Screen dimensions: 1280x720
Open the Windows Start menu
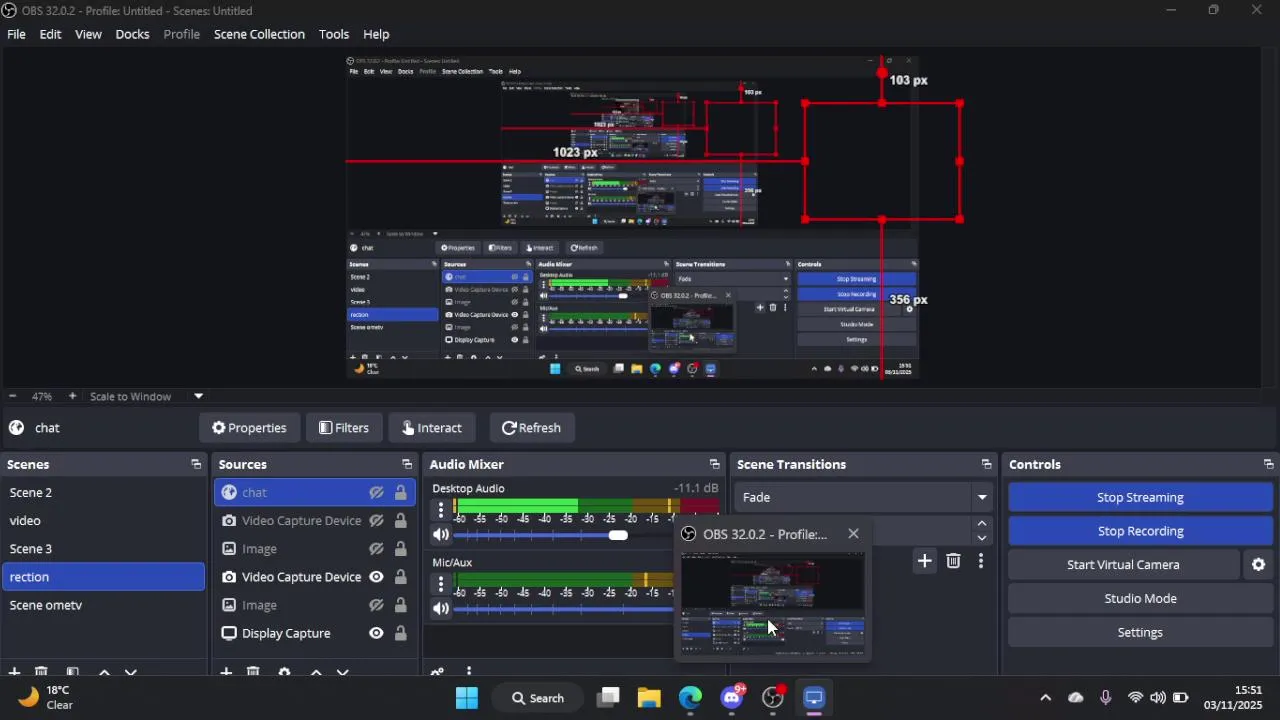466,698
